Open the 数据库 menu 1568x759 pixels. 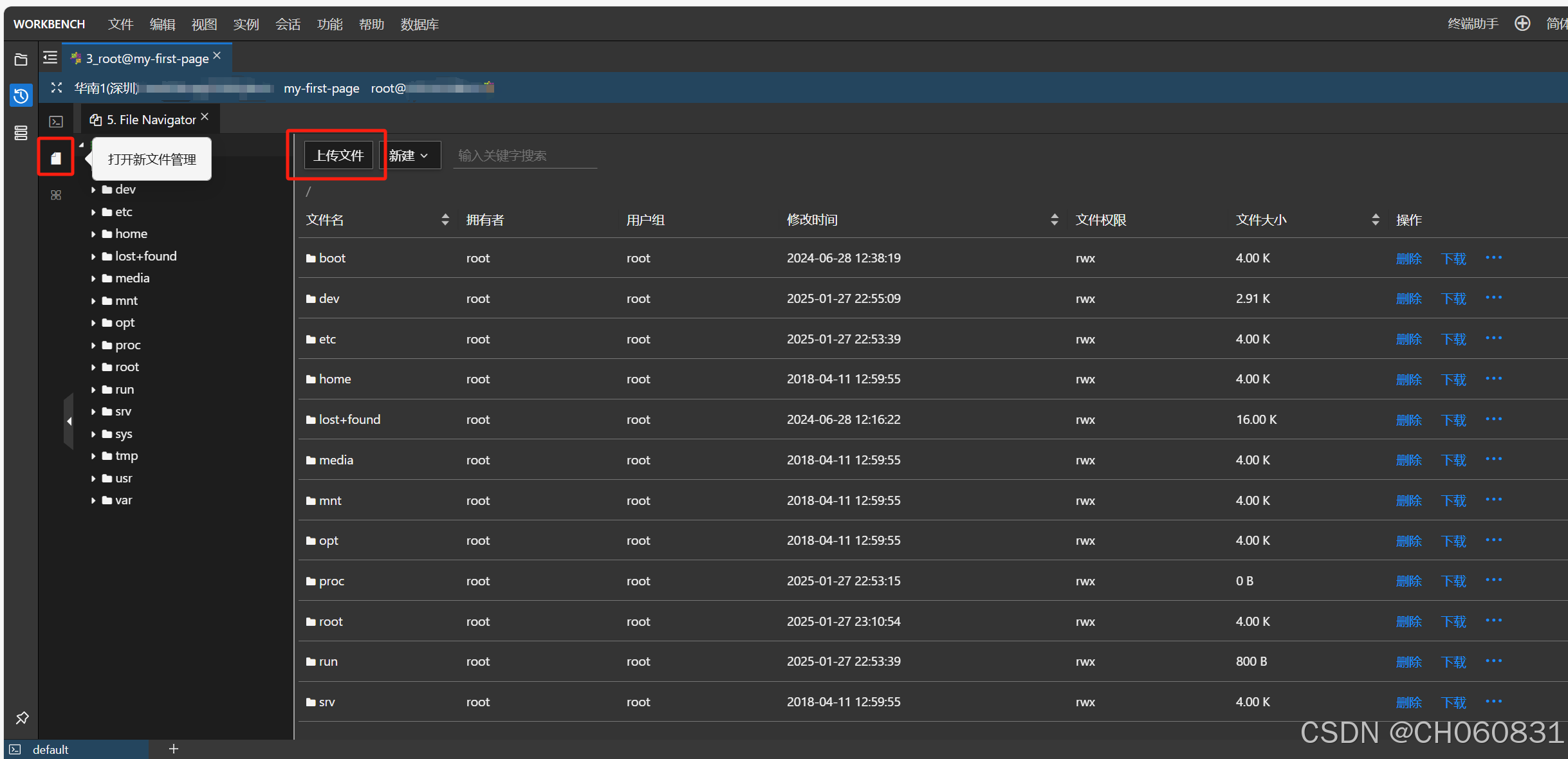[x=420, y=24]
